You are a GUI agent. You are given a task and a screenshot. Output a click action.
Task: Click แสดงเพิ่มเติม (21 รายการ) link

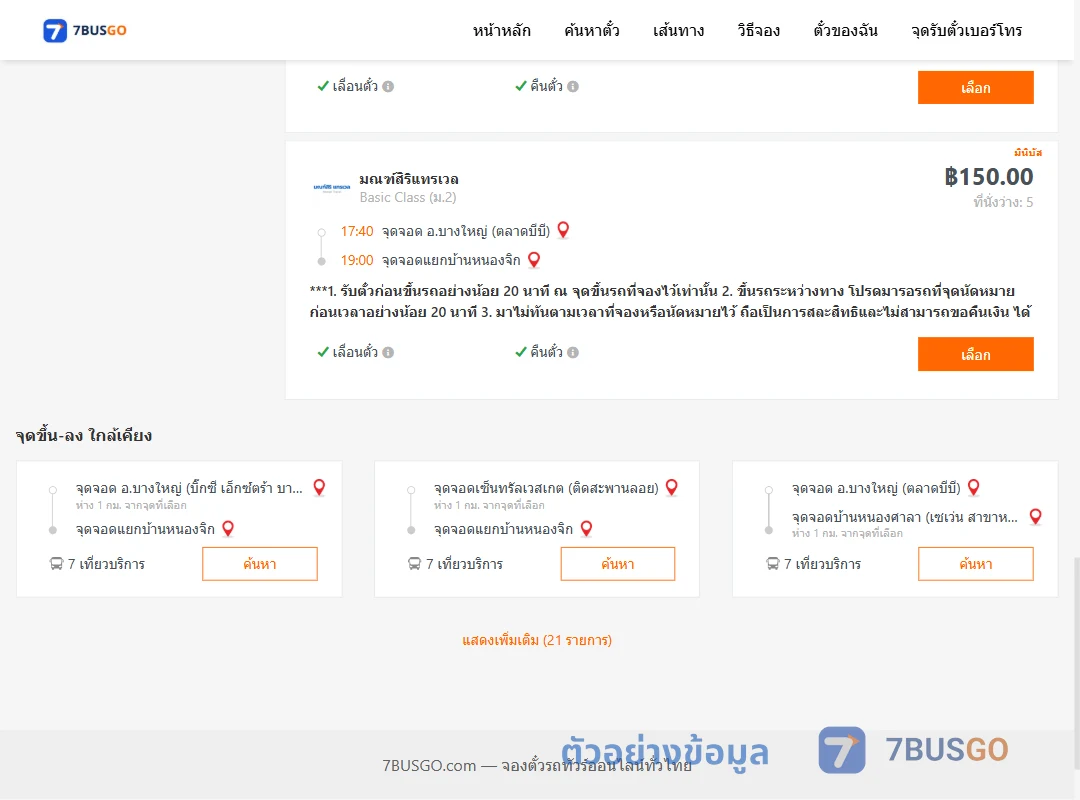tap(537, 640)
